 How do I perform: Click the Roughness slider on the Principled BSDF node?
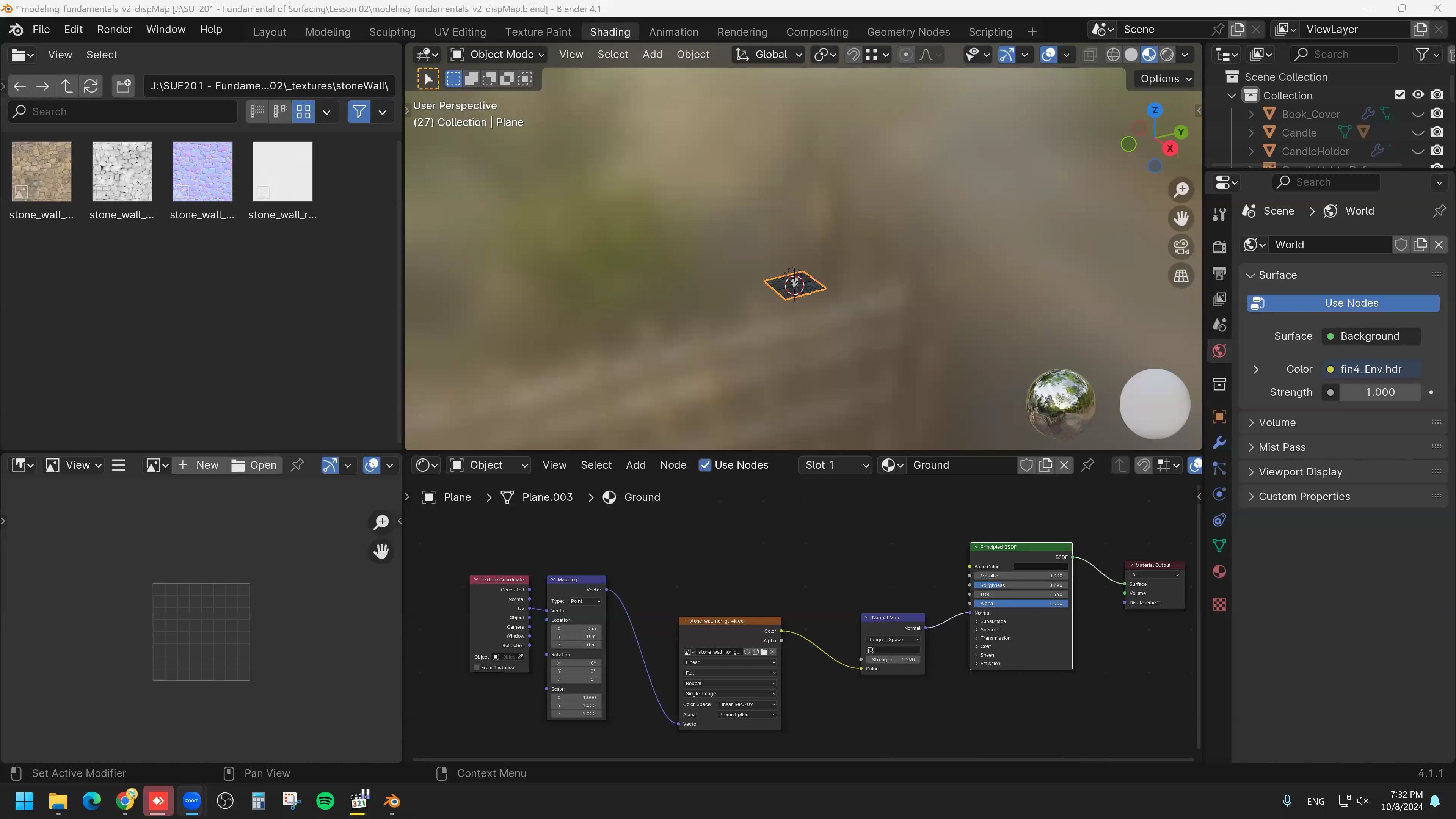pyautogui.click(x=1020, y=585)
